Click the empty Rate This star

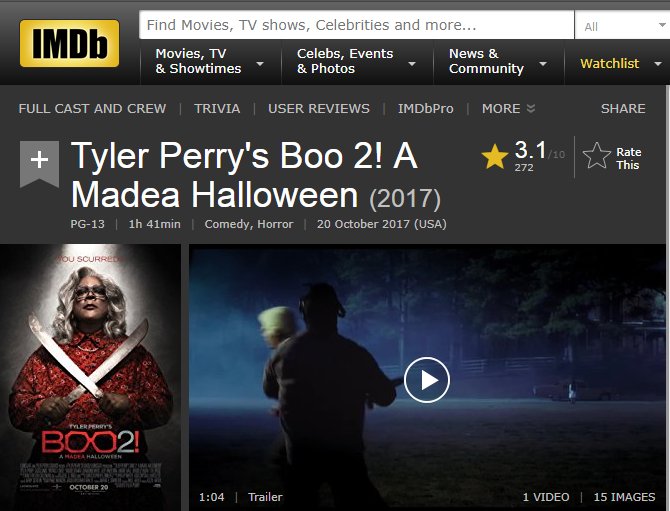[x=597, y=156]
